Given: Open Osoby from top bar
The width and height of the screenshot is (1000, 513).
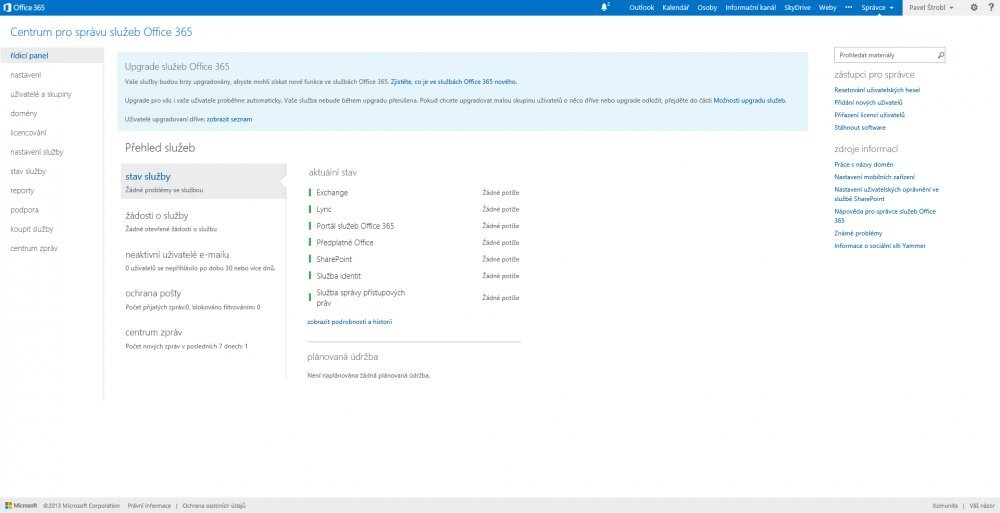Looking at the screenshot, I should (707, 8).
